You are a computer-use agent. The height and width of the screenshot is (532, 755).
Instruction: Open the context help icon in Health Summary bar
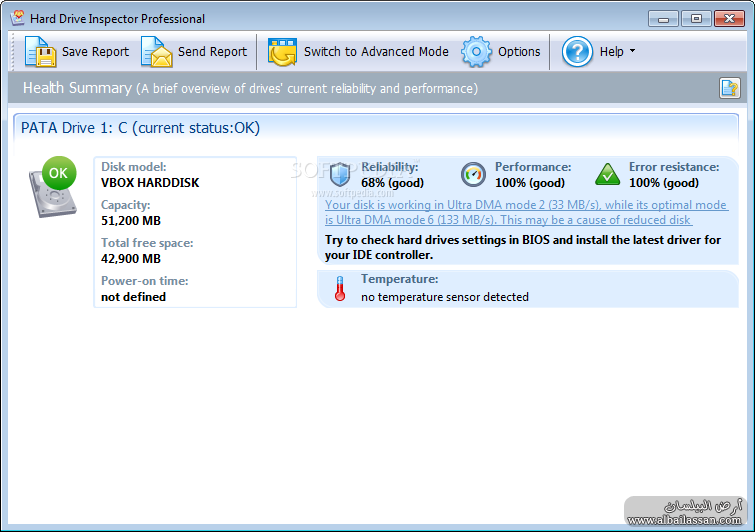pyautogui.click(x=730, y=88)
